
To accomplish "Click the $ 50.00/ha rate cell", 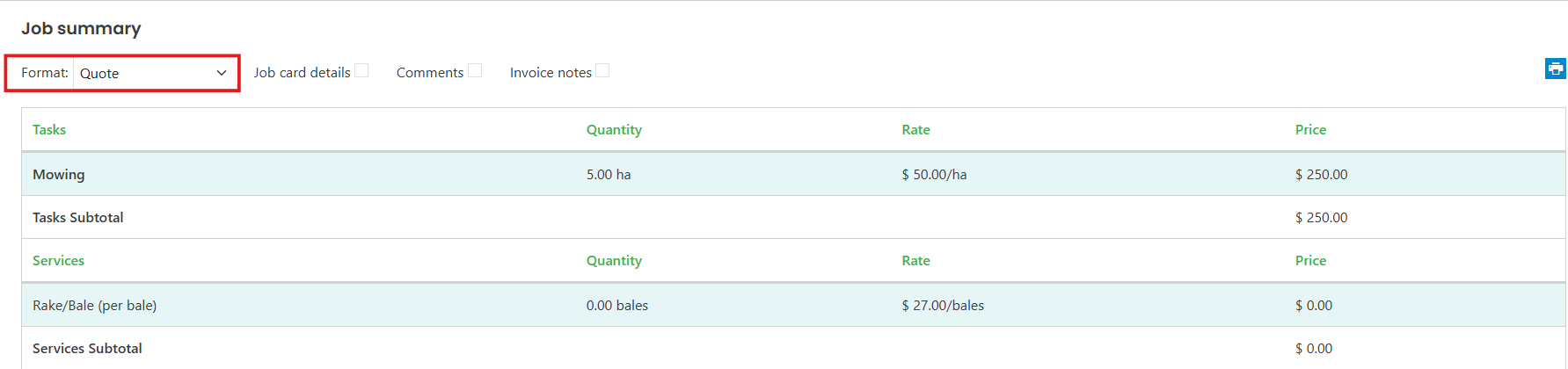I will coord(934,175).
